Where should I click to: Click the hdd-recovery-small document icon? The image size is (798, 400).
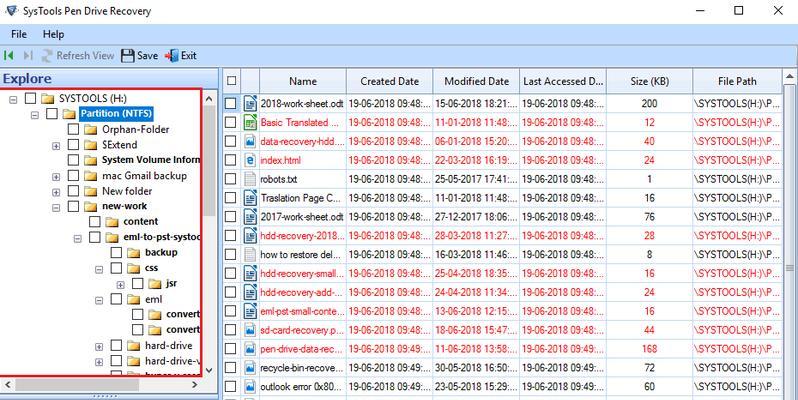(x=250, y=273)
